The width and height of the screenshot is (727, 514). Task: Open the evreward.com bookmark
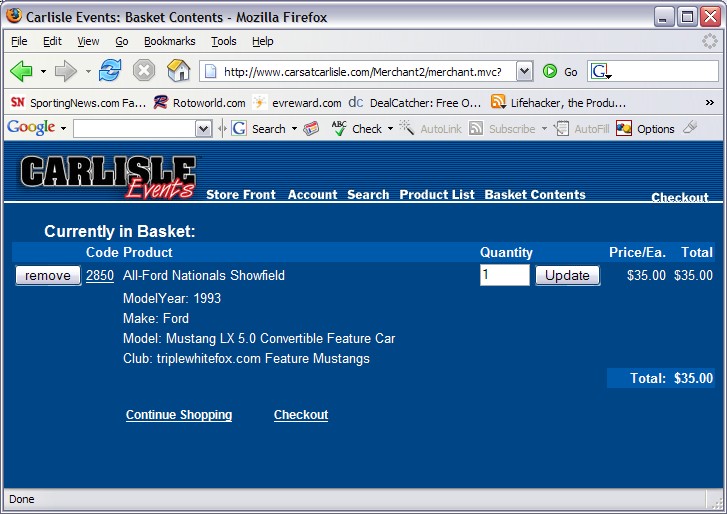pos(297,102)
